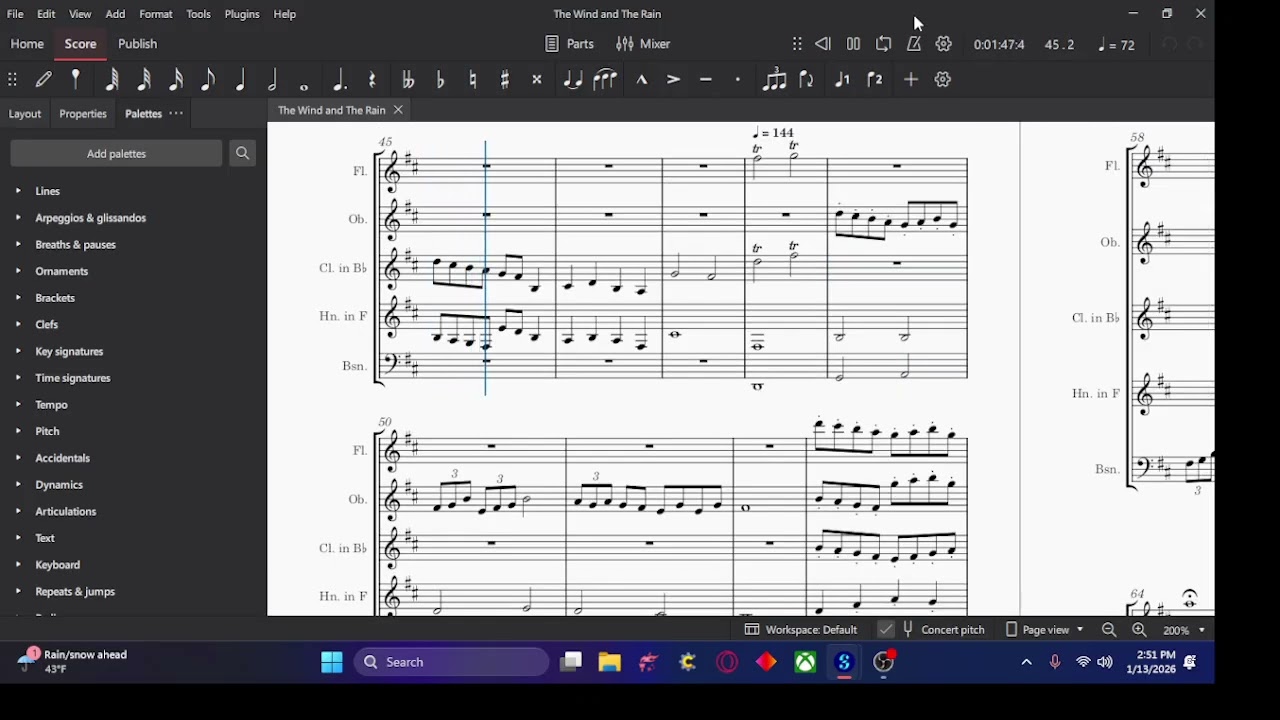Open the Layout panel tab
Screen dimensions: 1280x720
pyautogui.click(x=25, y=114)
